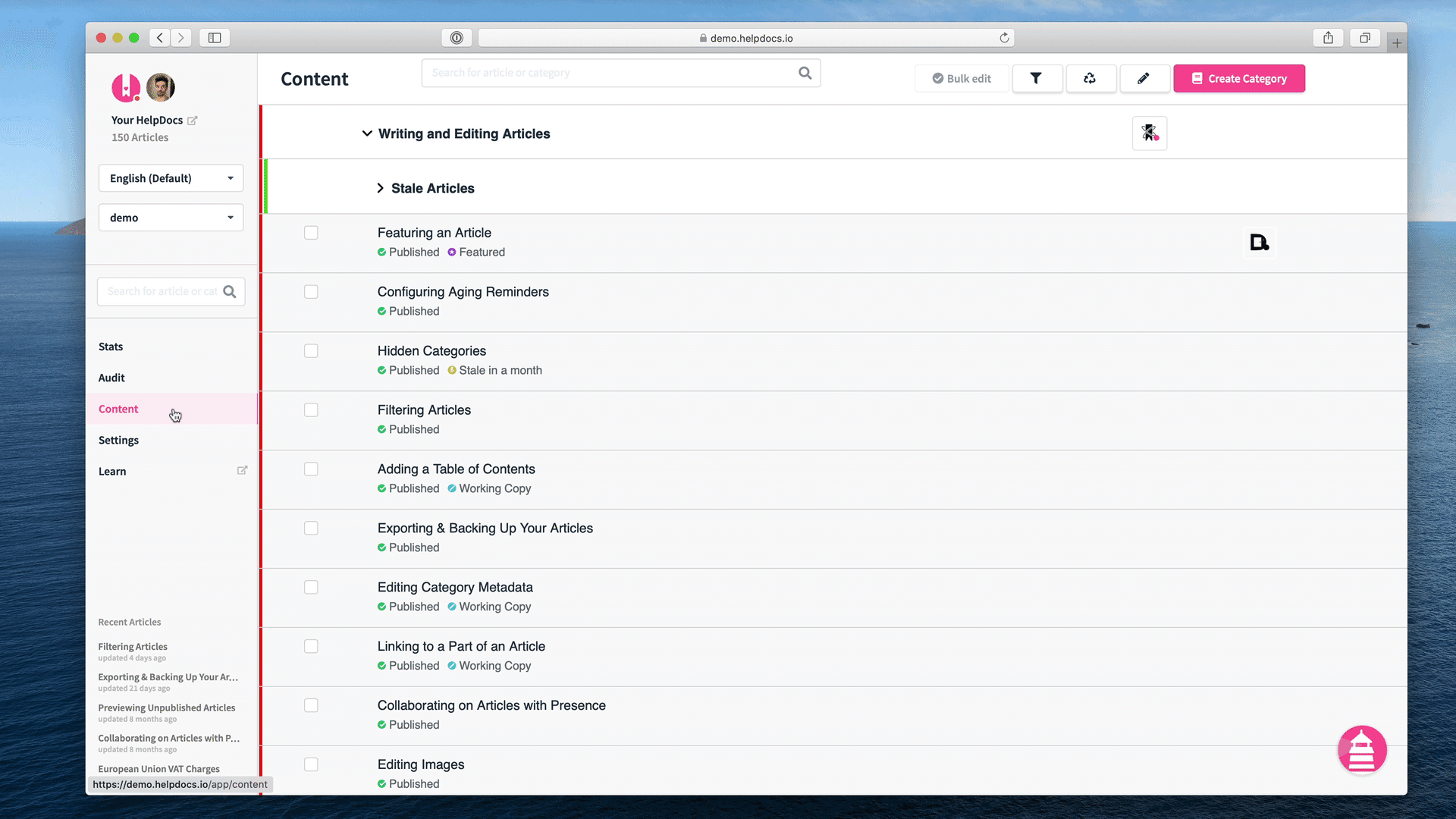Screen dimensions: 1456x819
Task: Open the Collaborating on Articles with Presence title
Action: click(491, 705)
